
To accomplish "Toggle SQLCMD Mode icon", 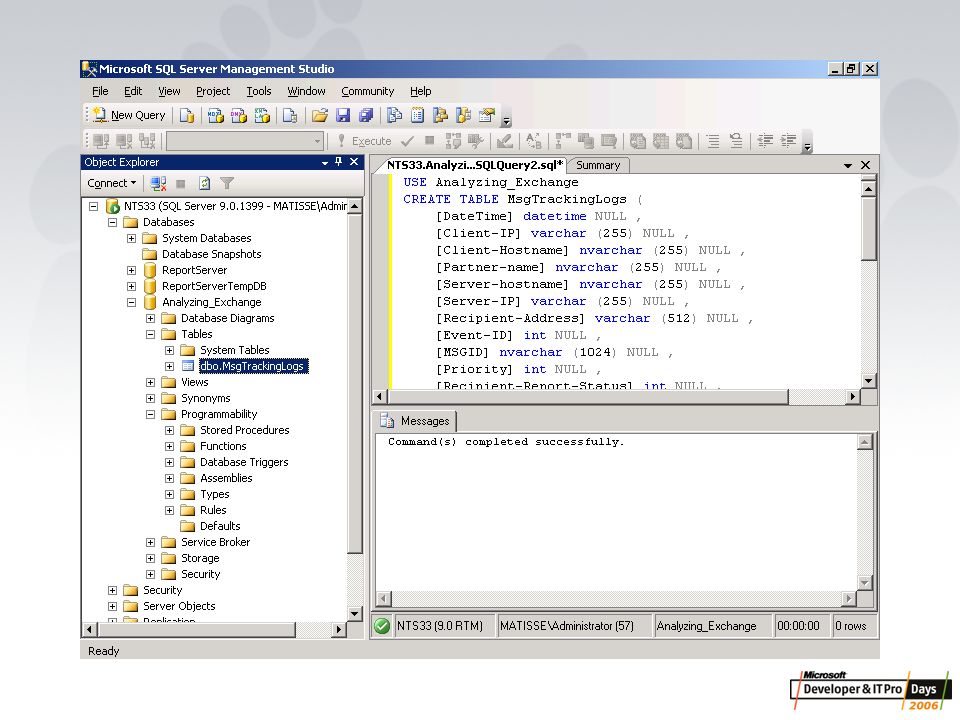I will pyautogui.click(x=609, y=141).
